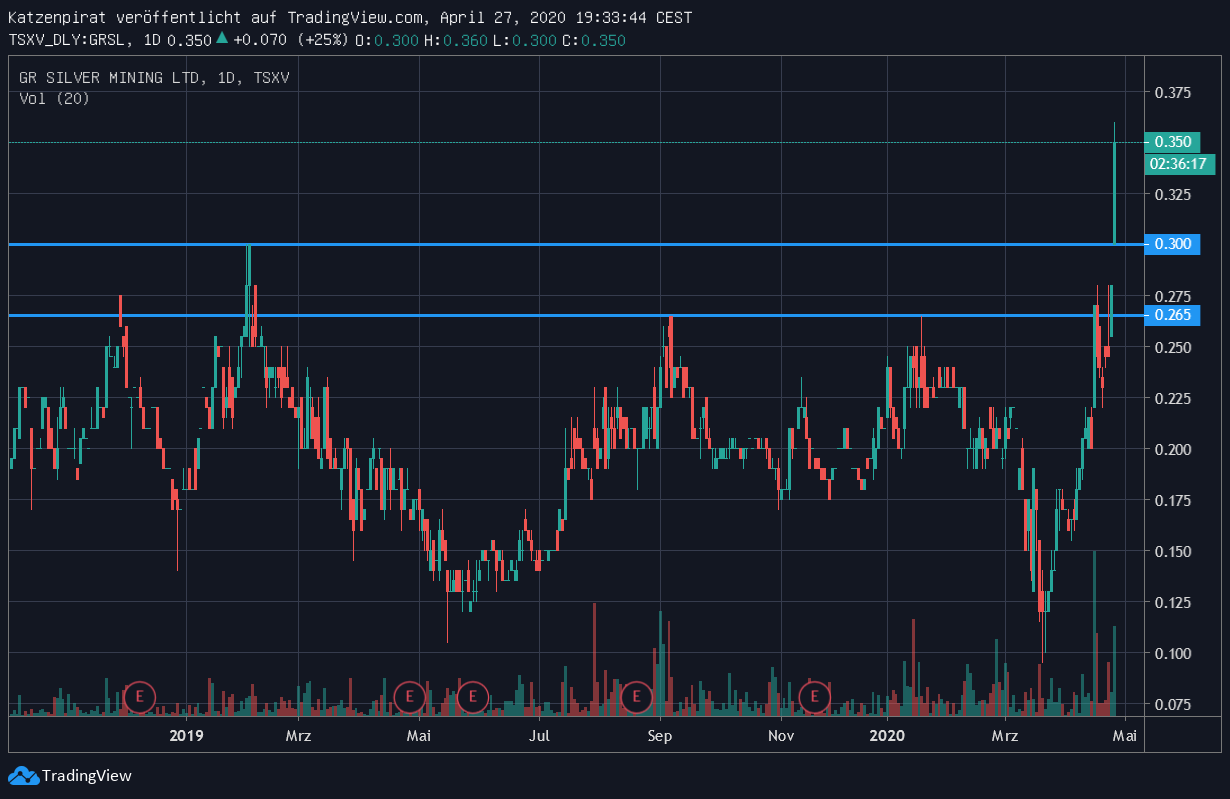Open the TradingView text link at bottom
This screenshot has width=1230, height=799.
(87, 775)
